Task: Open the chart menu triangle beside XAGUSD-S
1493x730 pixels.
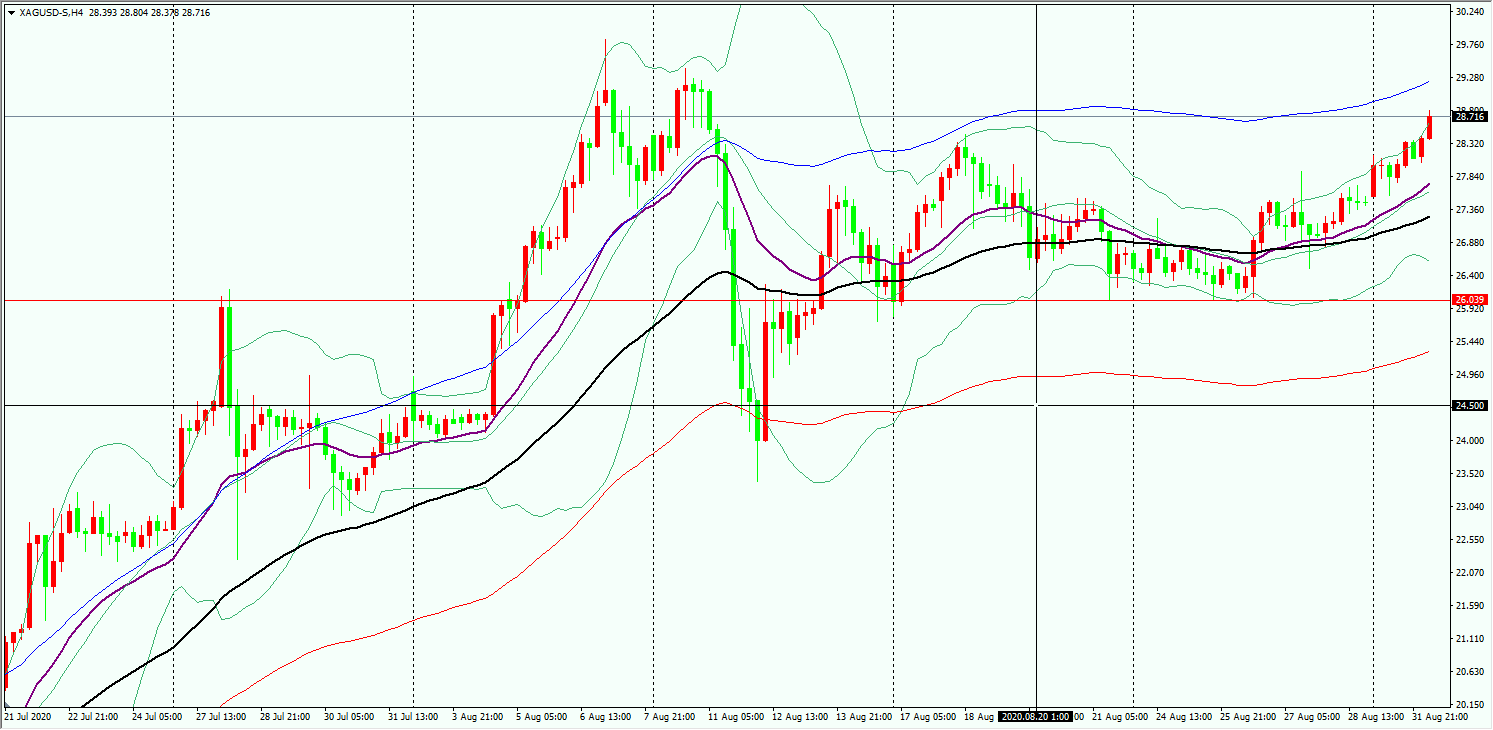Action: 12,12
